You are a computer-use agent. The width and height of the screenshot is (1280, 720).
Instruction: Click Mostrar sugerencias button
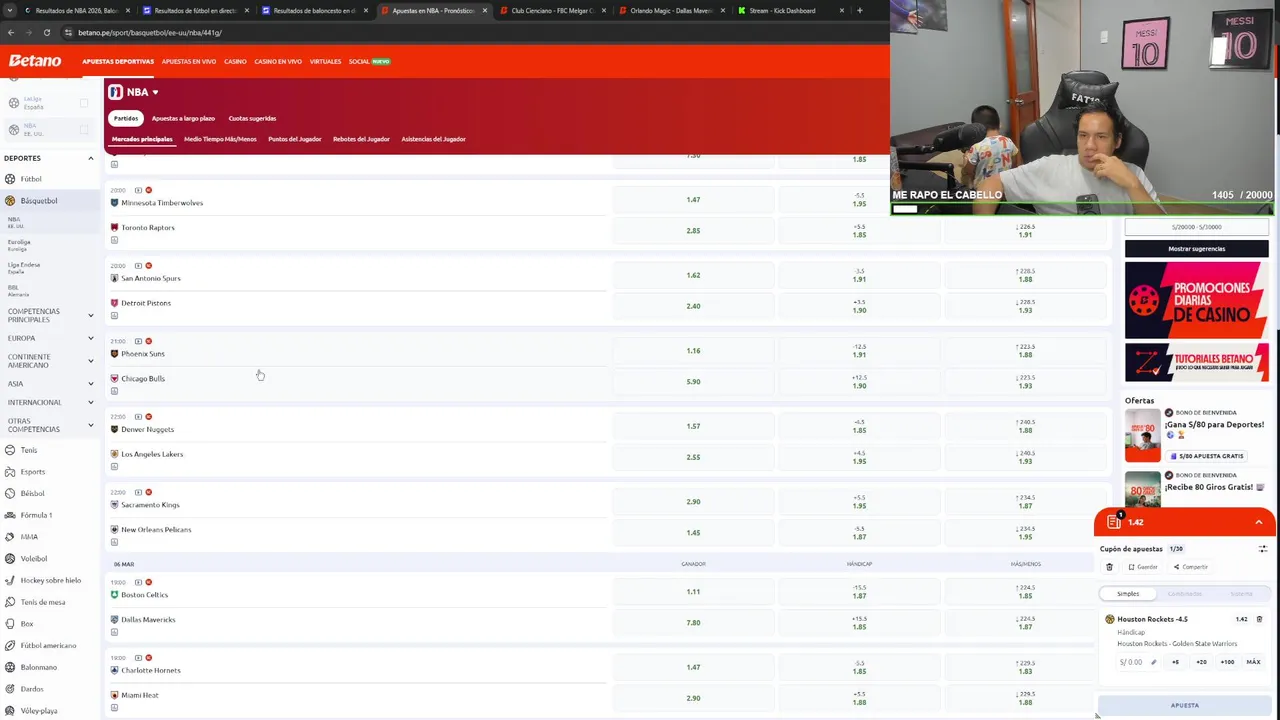point(1196,249)
